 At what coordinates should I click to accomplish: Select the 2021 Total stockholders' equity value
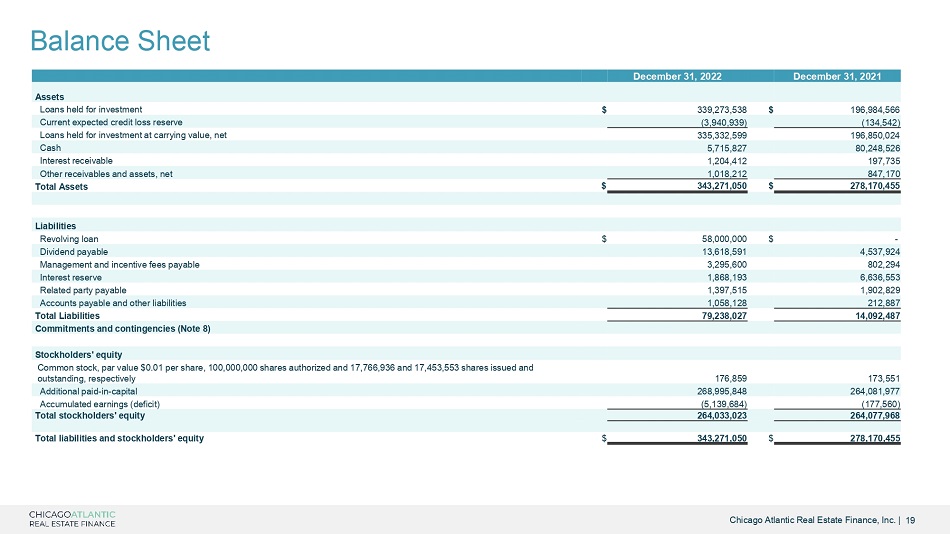875,416
